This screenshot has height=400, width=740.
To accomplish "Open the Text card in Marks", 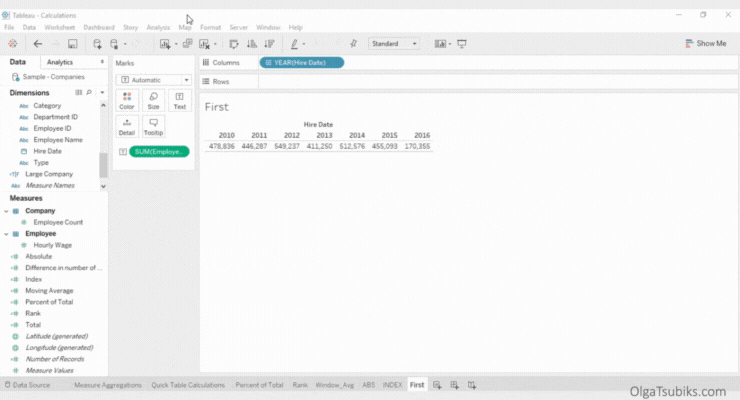I will coord(180,100).
